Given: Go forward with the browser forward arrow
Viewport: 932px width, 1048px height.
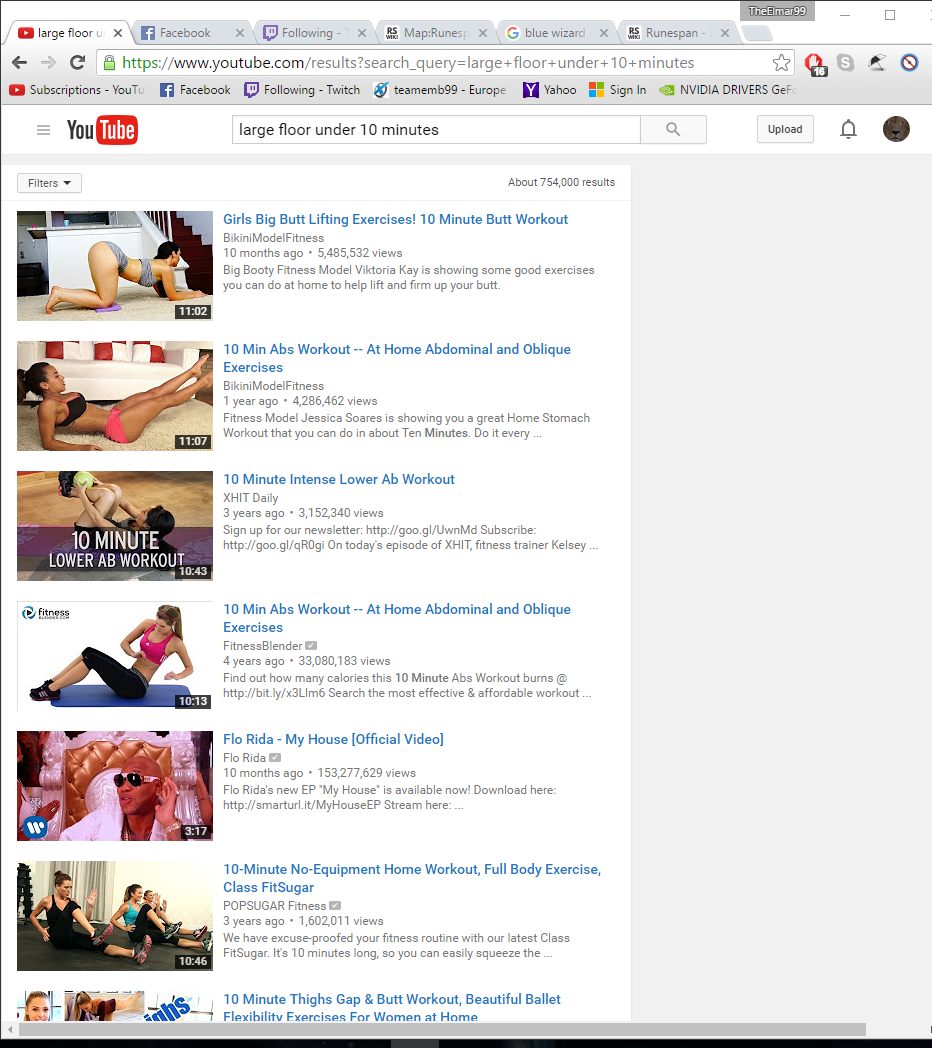Looking at the screenshot, I should tap(48, 63).
